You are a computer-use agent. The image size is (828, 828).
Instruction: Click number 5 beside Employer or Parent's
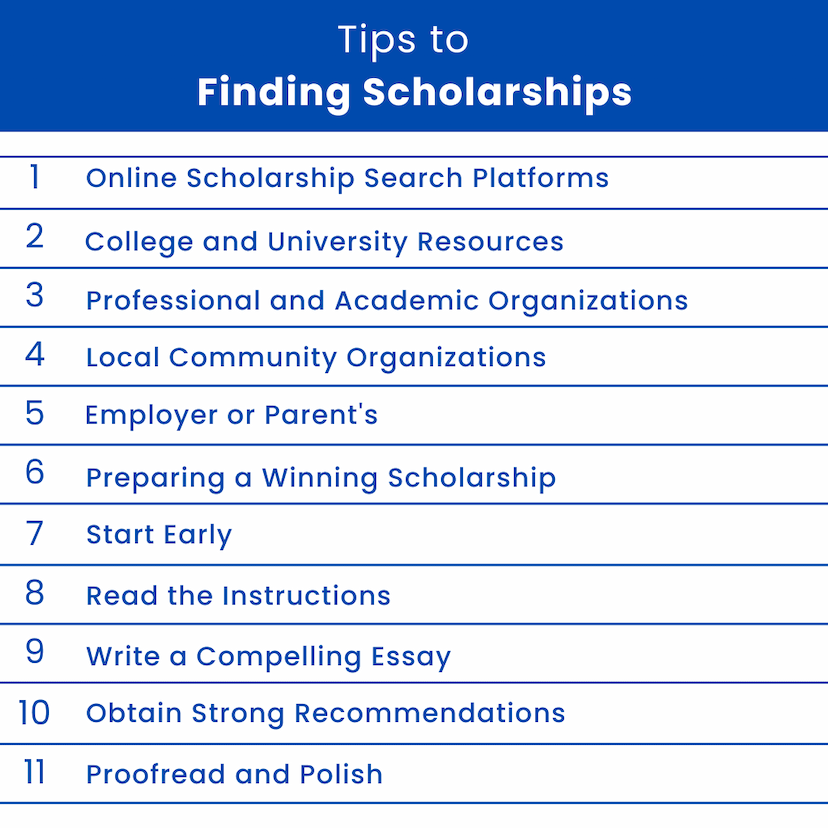(34, 413)
